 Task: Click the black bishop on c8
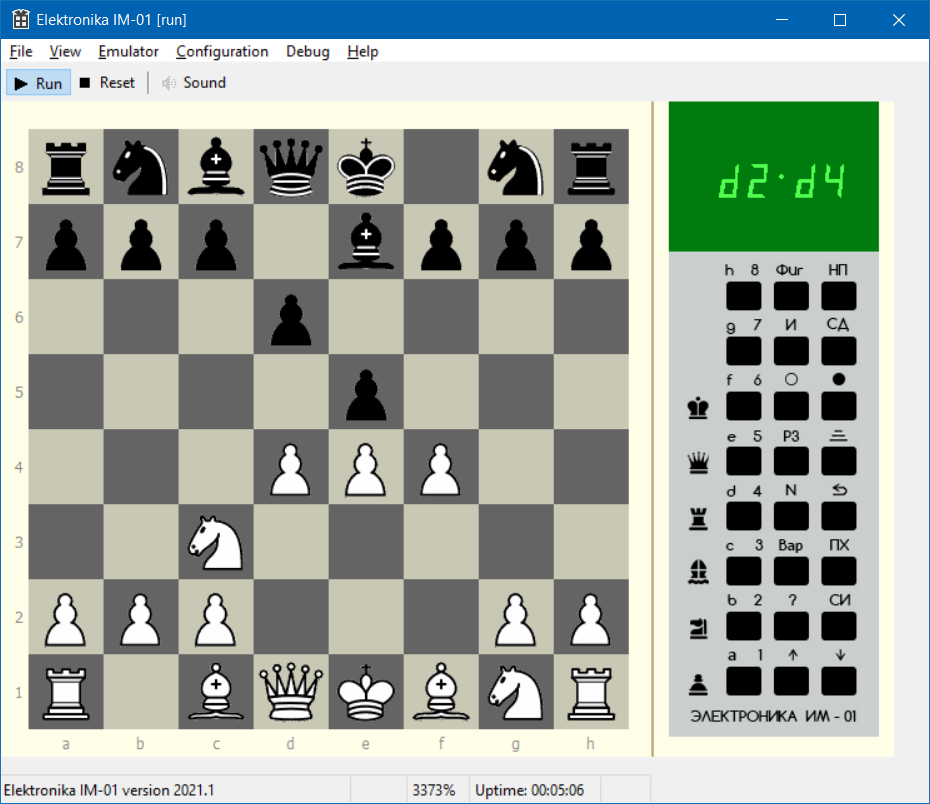(x=216, y=167)
